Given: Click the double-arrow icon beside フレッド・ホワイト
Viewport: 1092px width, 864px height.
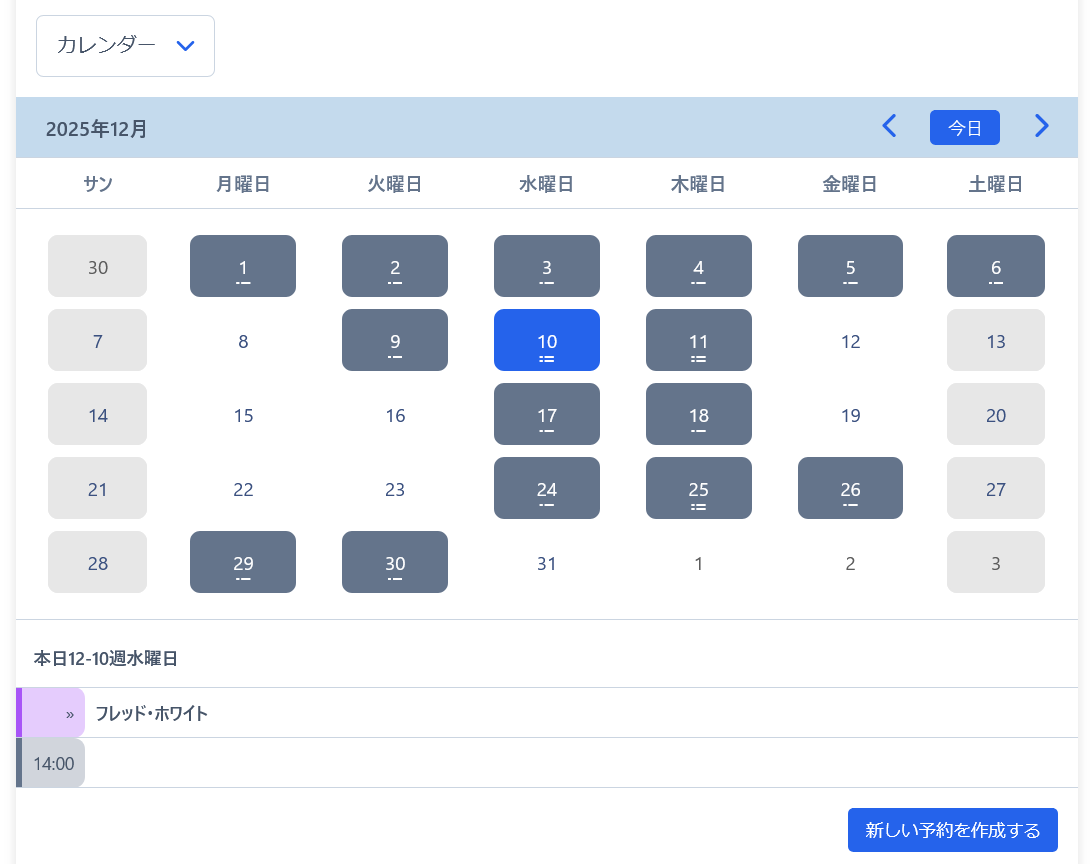Looking at the screenshot, I should (69, 714).
